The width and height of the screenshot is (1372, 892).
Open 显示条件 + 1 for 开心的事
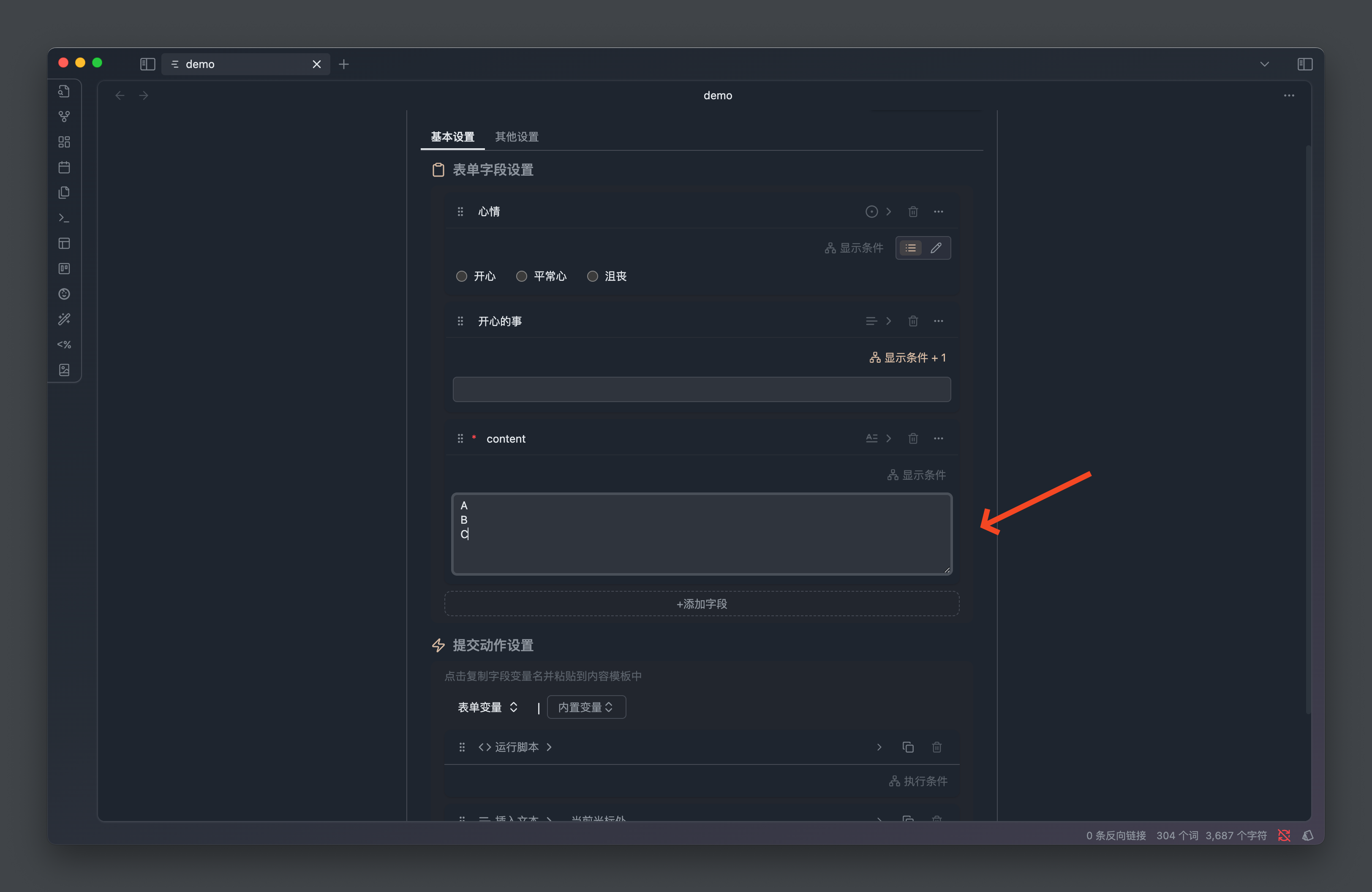907,357
